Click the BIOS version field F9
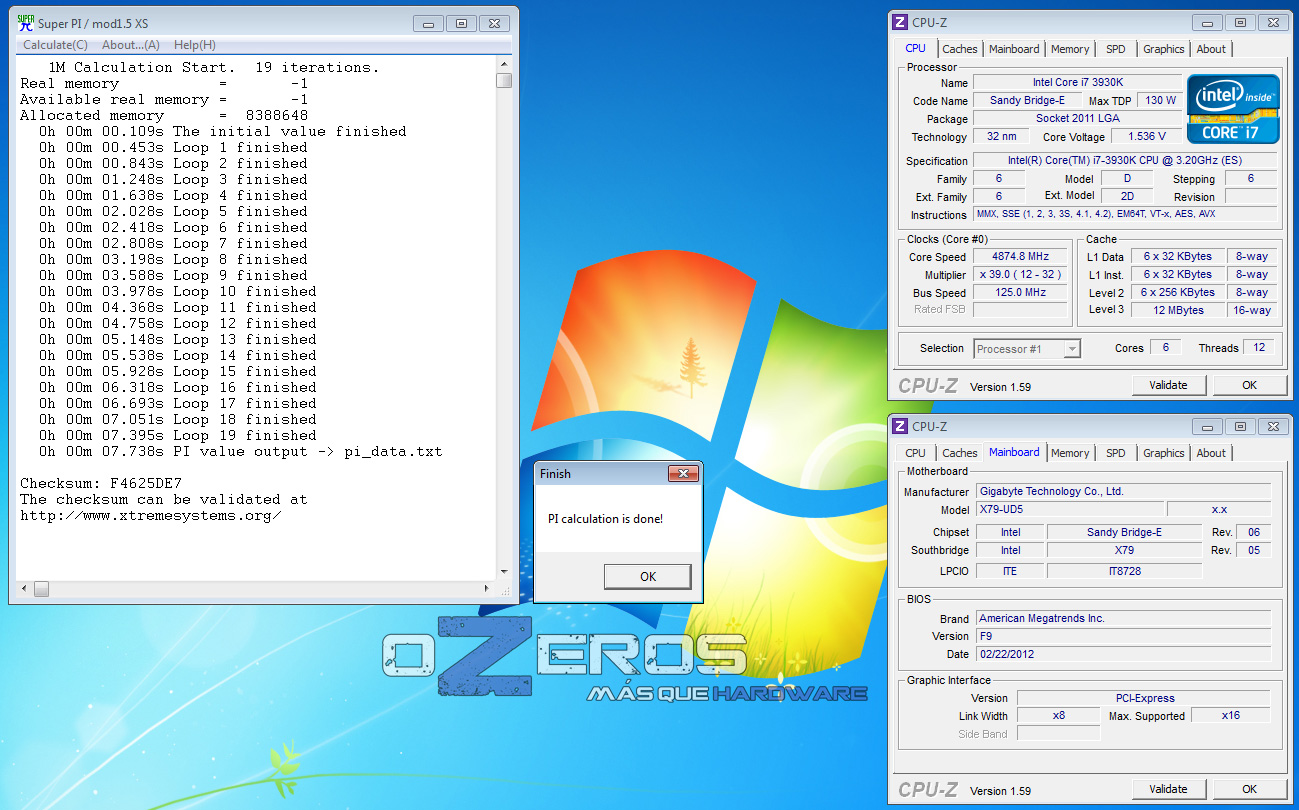Viewport: 1299px width, 810px height. point(1122,636)
